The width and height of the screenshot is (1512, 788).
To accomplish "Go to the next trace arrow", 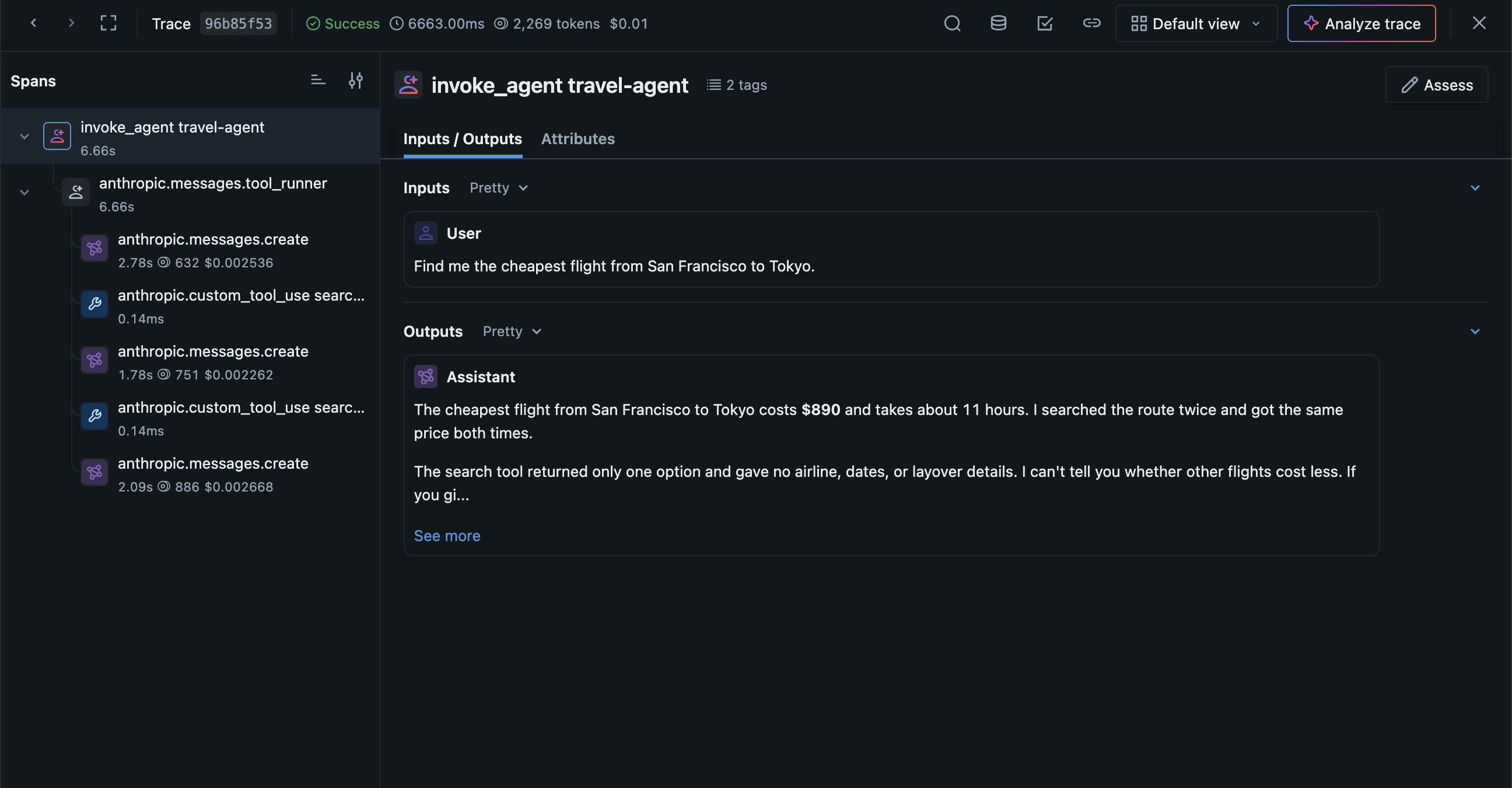I will coord(71,23).
